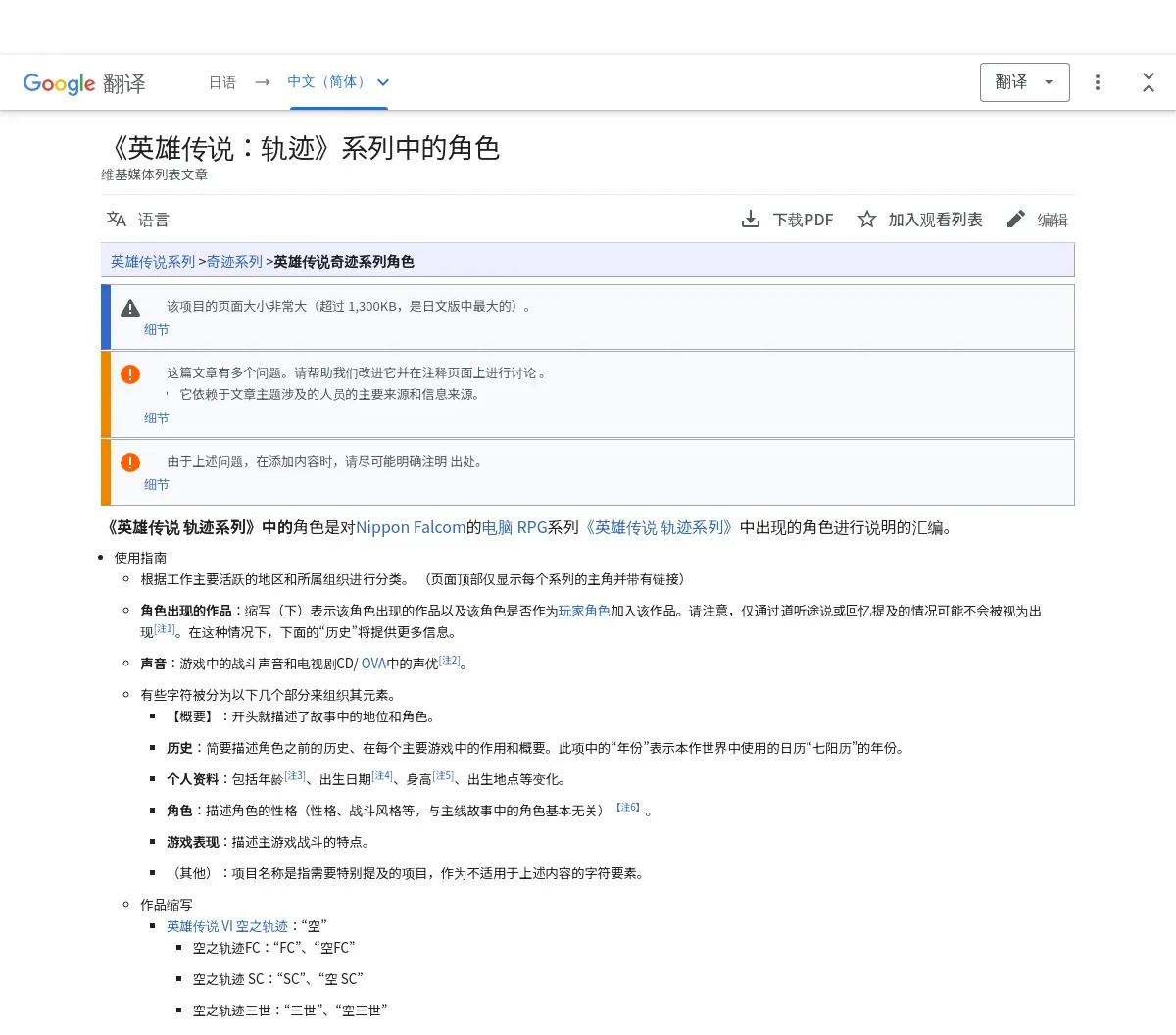Select the 日语 source language label
1176x1035 pixels.
pos(222,82)
